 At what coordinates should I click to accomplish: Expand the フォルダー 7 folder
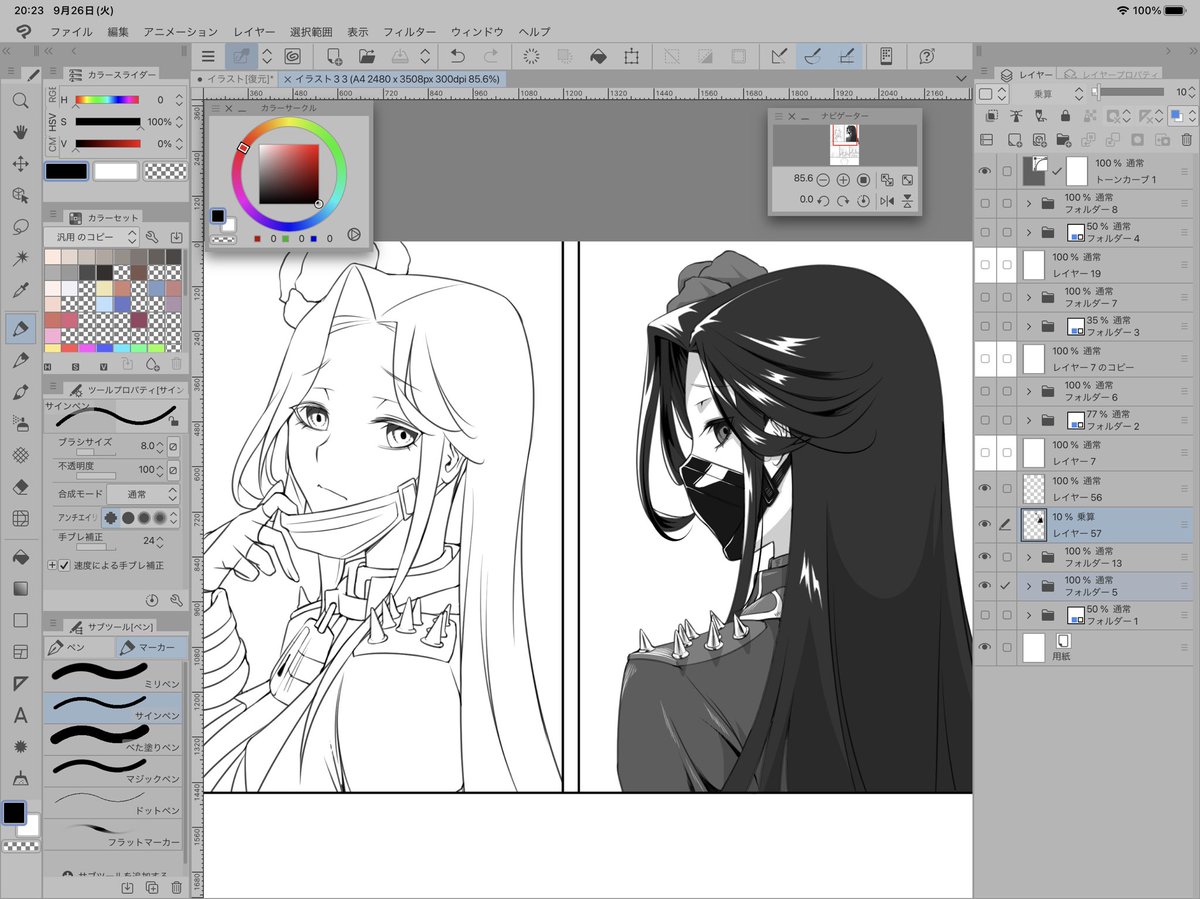[1028, 297]
